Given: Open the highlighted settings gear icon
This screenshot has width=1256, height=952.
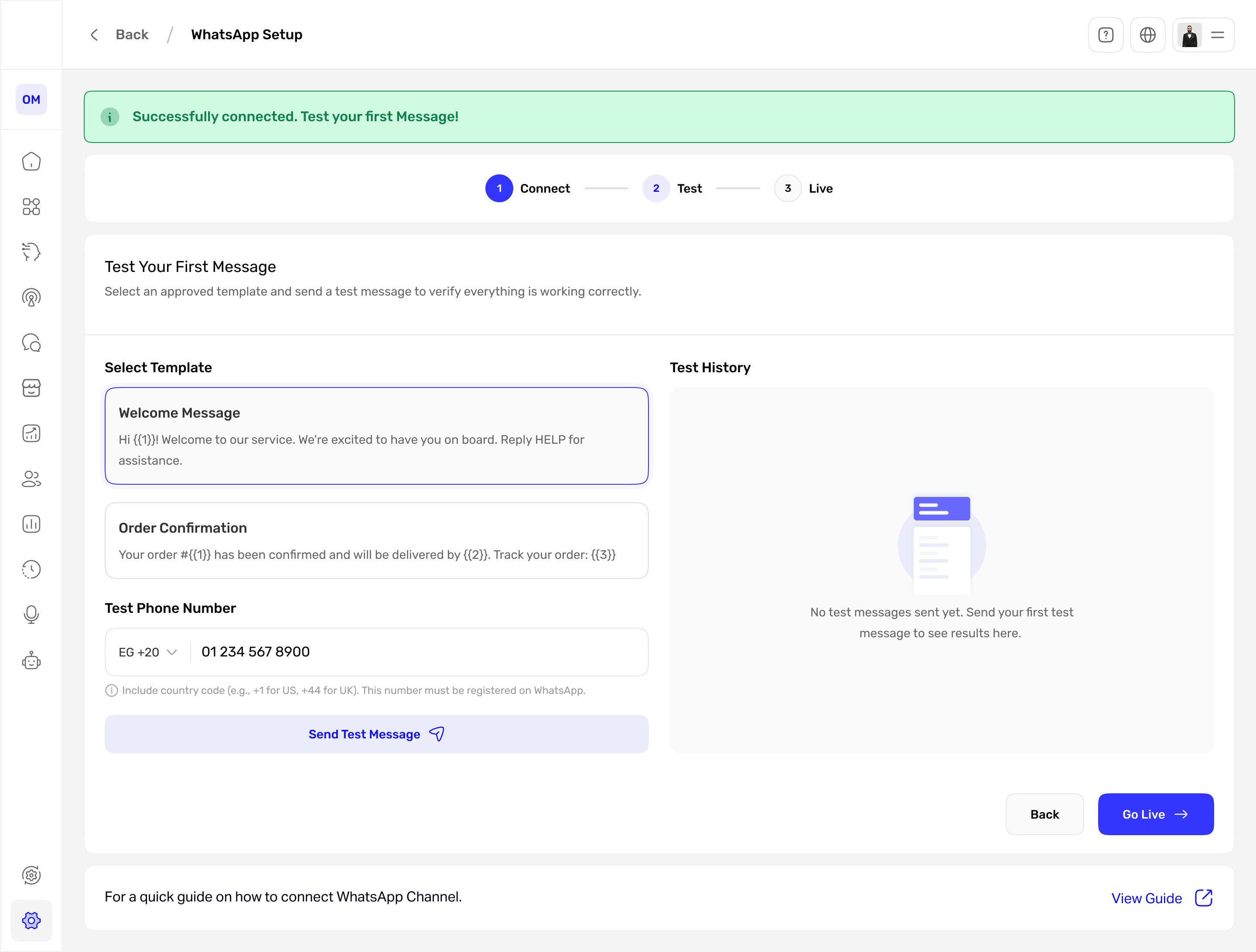Looking at the screenshot, I should (x=31, y=921).
